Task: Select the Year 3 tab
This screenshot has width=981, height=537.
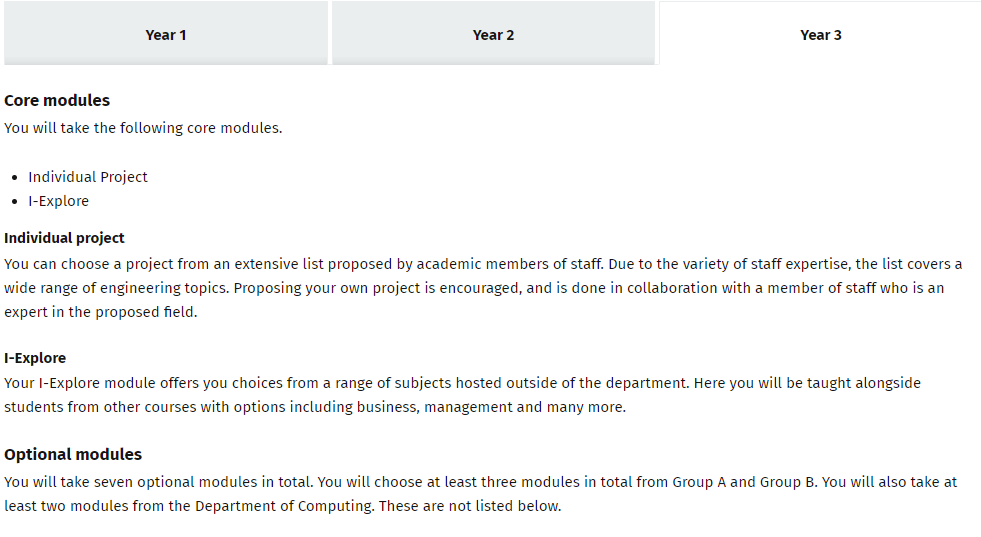Action: (x=820, y=35)
